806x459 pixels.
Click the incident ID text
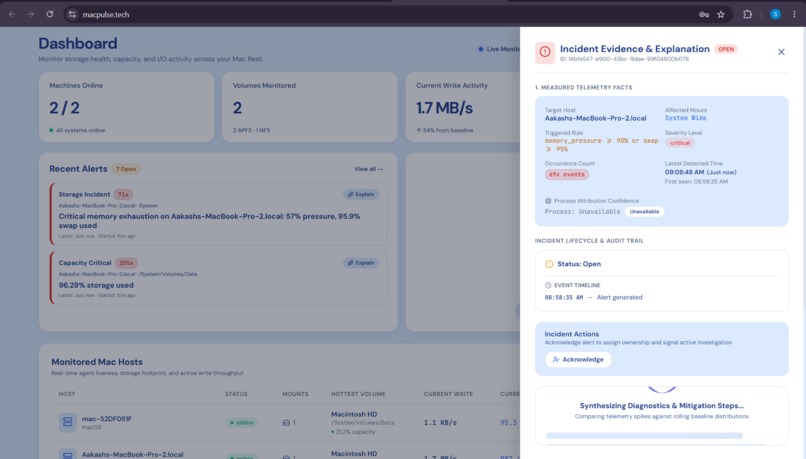(625, 59)
